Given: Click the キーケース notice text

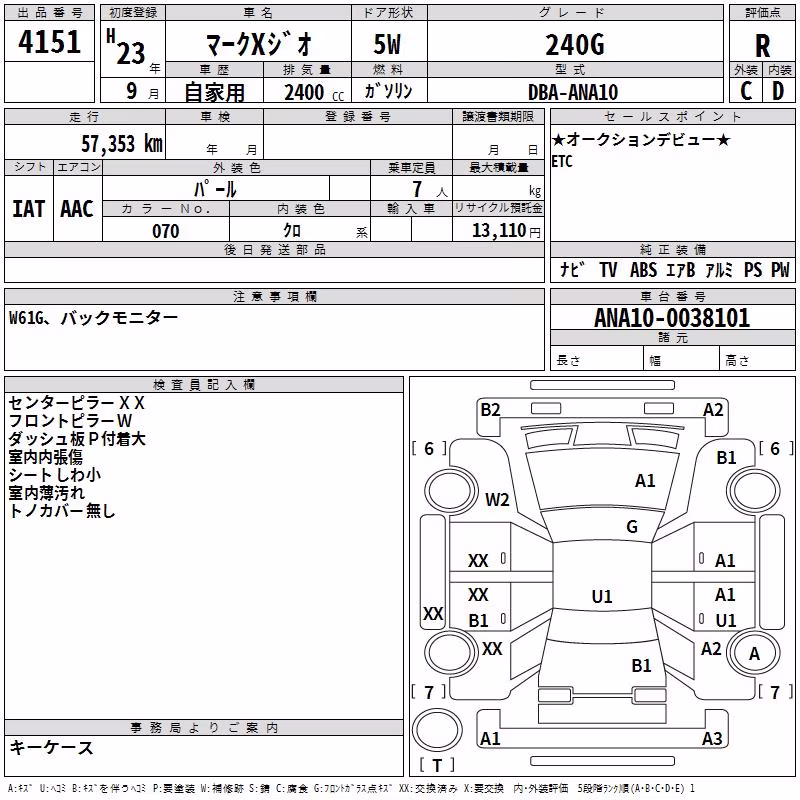Looking at the screenshot, I should [x=52, y=747].
